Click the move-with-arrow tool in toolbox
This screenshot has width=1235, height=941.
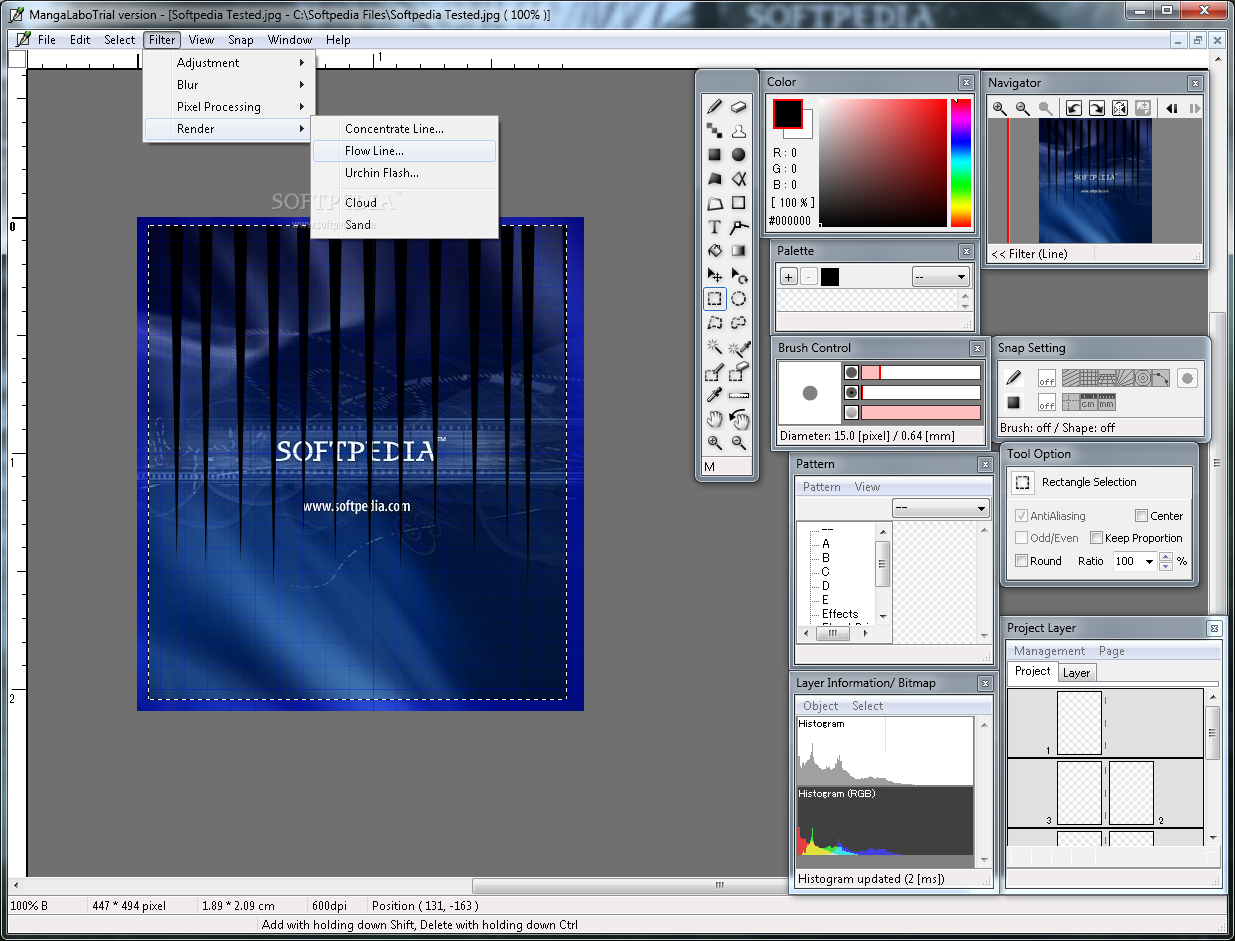[x=714, y=275]
